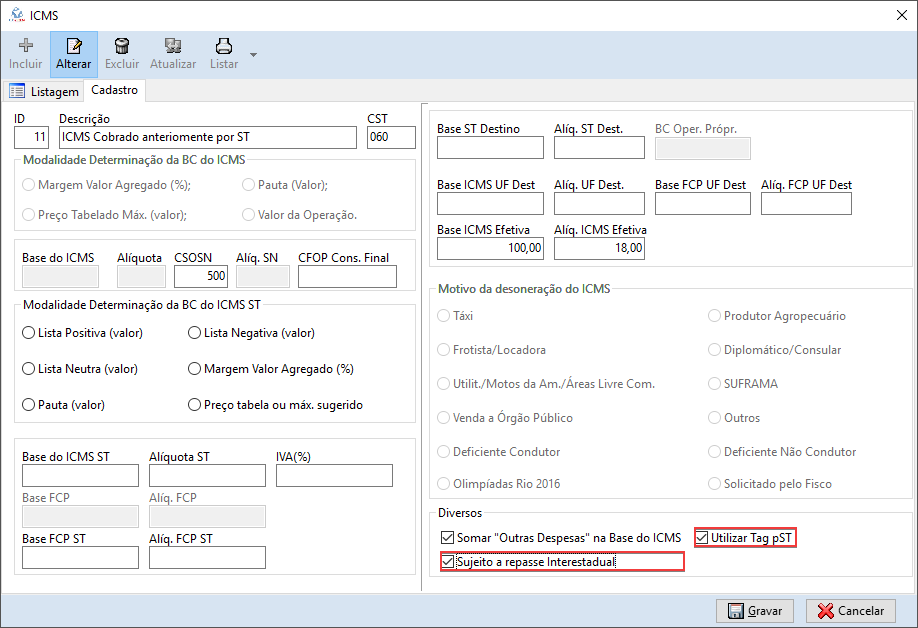The width and height of the screenshot is (918, 628).
Task: Click the Atualizar refresh icon
Action: 173,46
